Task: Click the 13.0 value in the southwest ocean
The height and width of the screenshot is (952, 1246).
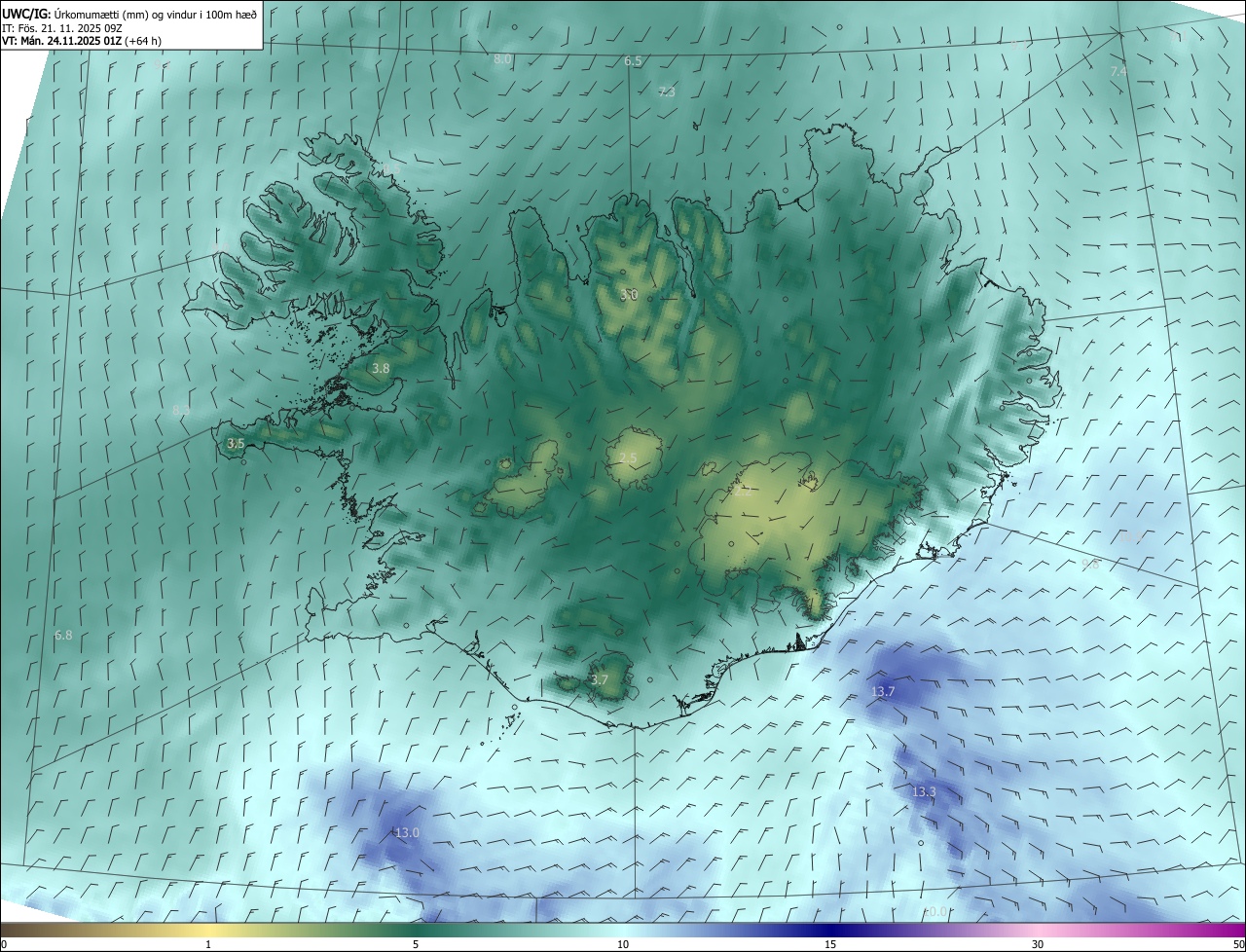Action: pyautogui.click(x=407, y=833)
